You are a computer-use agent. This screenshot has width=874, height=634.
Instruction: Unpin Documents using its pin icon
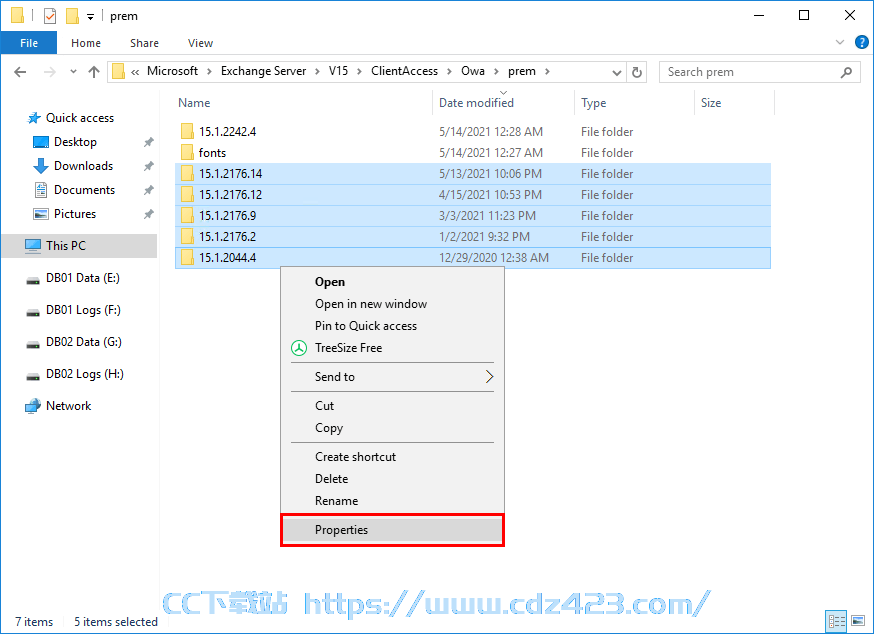pyautogui.click(x=148, y=190)
